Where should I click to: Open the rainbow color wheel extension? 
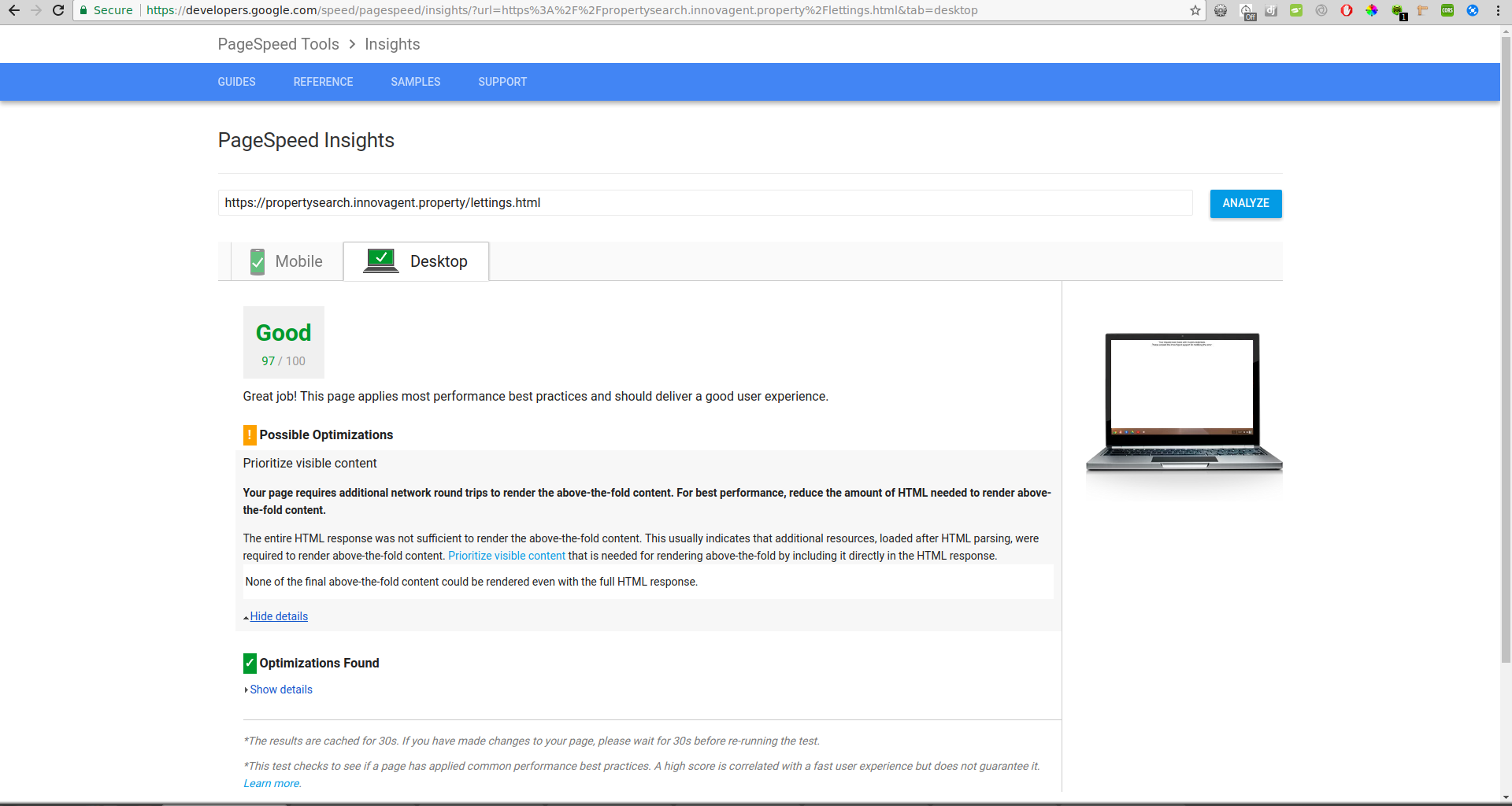coord(1372,10)
